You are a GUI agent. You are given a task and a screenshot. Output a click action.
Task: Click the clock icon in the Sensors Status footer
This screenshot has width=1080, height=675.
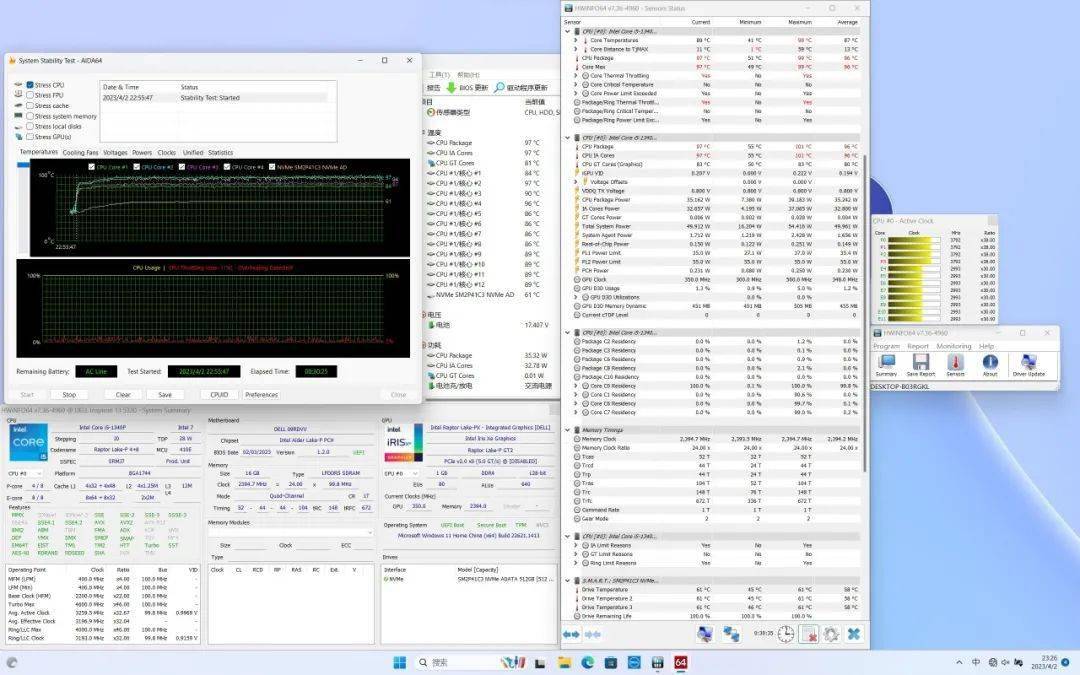point(785,634)
